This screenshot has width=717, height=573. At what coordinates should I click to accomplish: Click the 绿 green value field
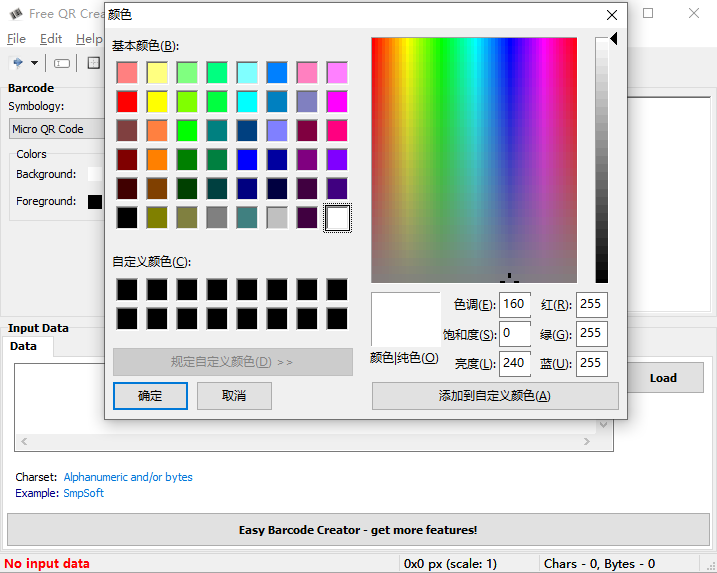pos(592,334)
